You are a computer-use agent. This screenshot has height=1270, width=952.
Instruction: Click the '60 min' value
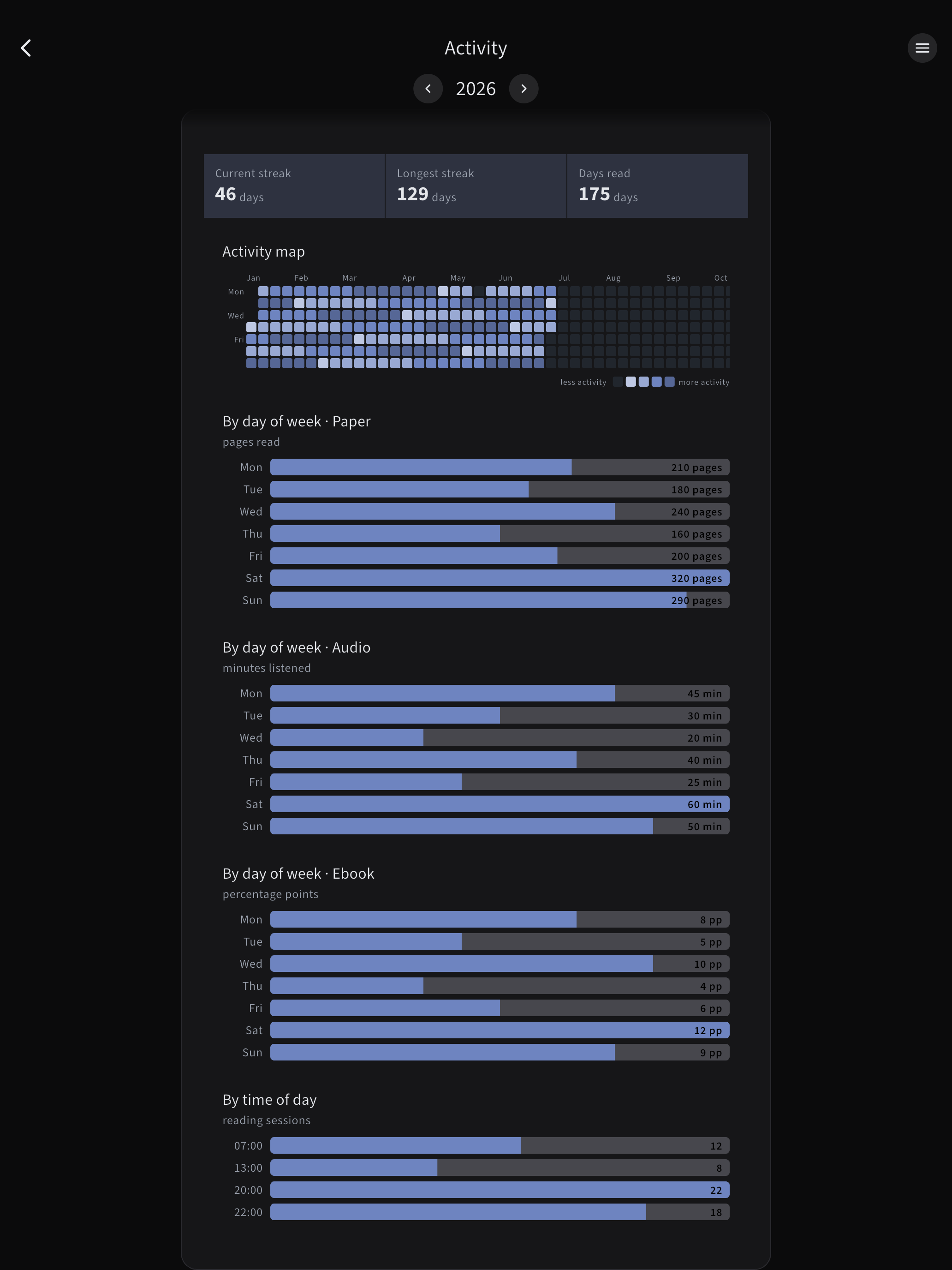coord(705,804)
